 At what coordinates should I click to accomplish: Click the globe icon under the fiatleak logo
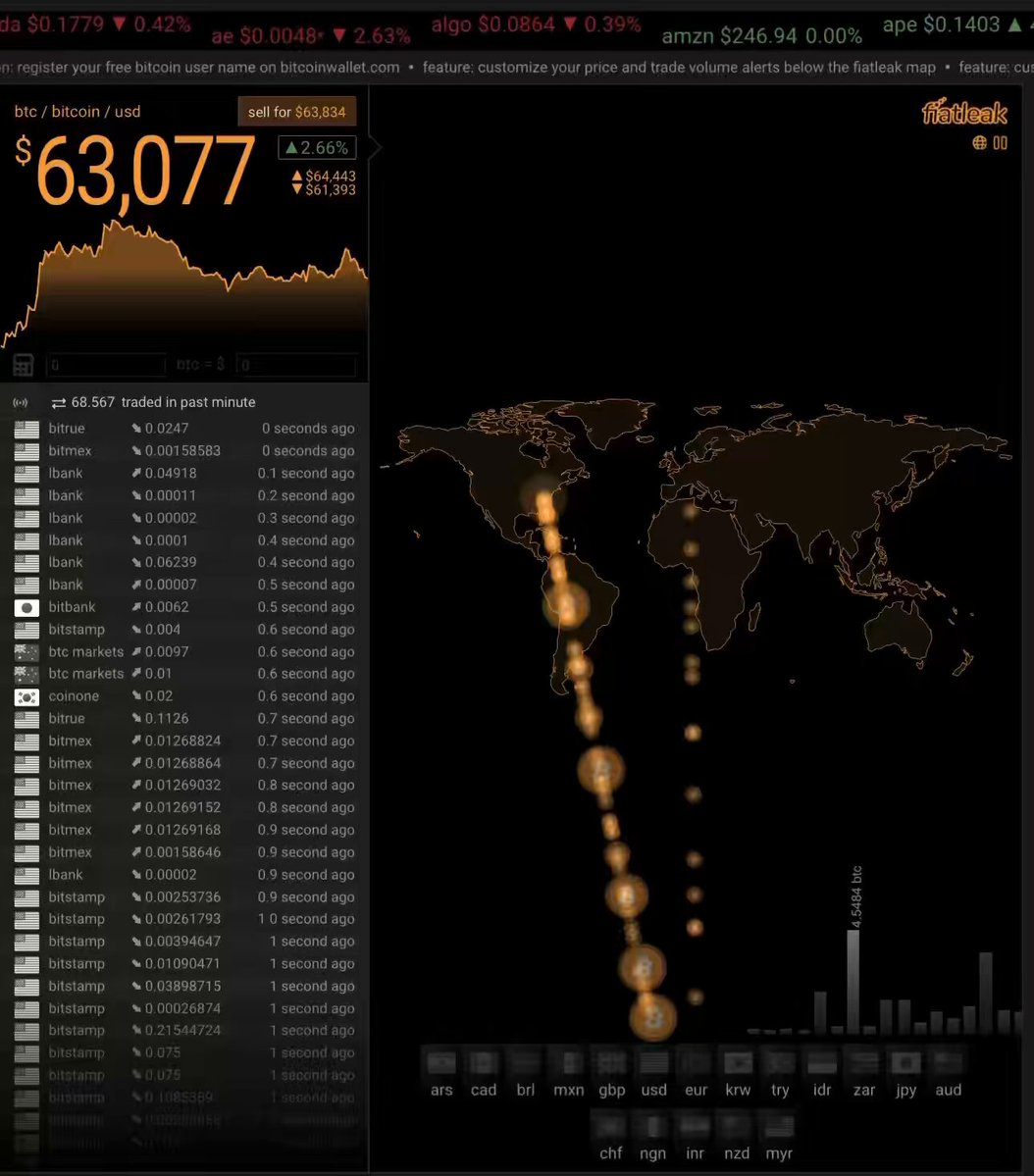point(979,142)
